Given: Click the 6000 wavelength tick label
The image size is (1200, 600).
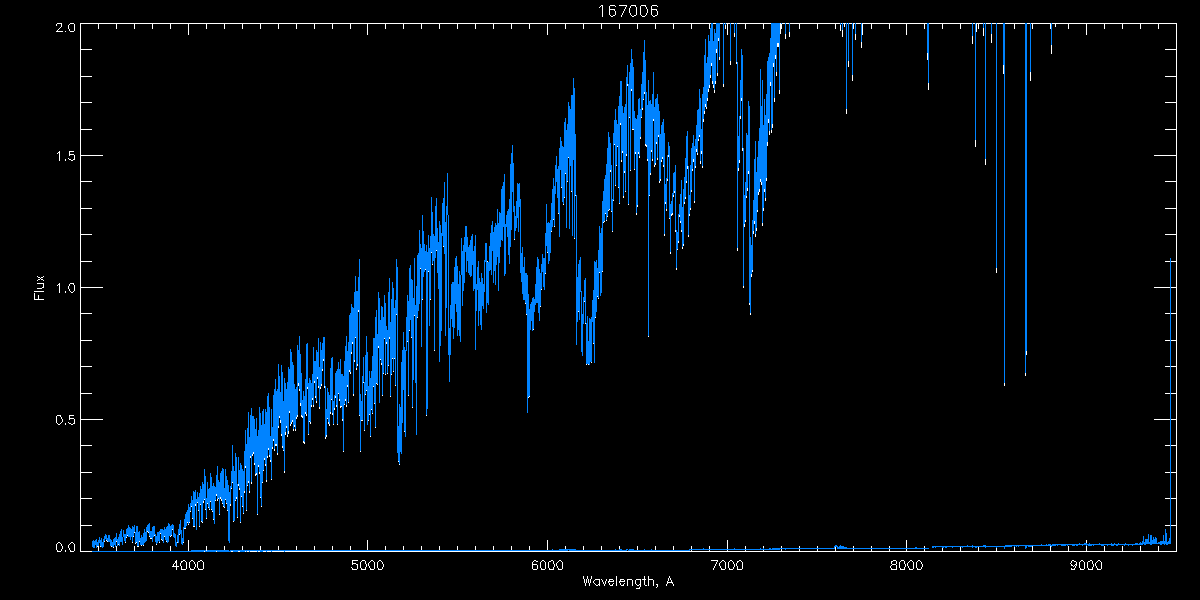Looking at the screenshot, I should tap(547, 565).
